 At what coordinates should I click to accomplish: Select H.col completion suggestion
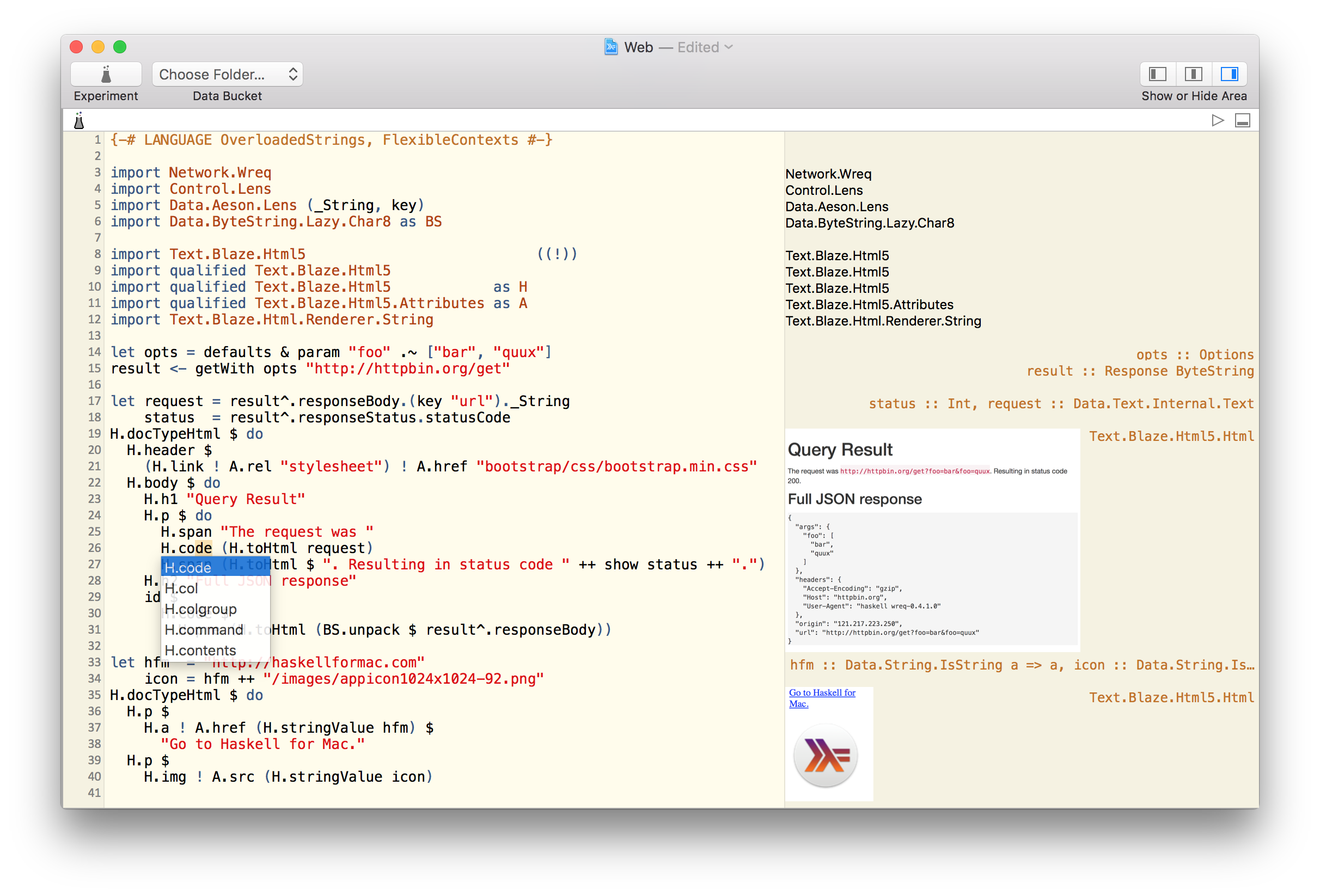[x=215, y=588]
